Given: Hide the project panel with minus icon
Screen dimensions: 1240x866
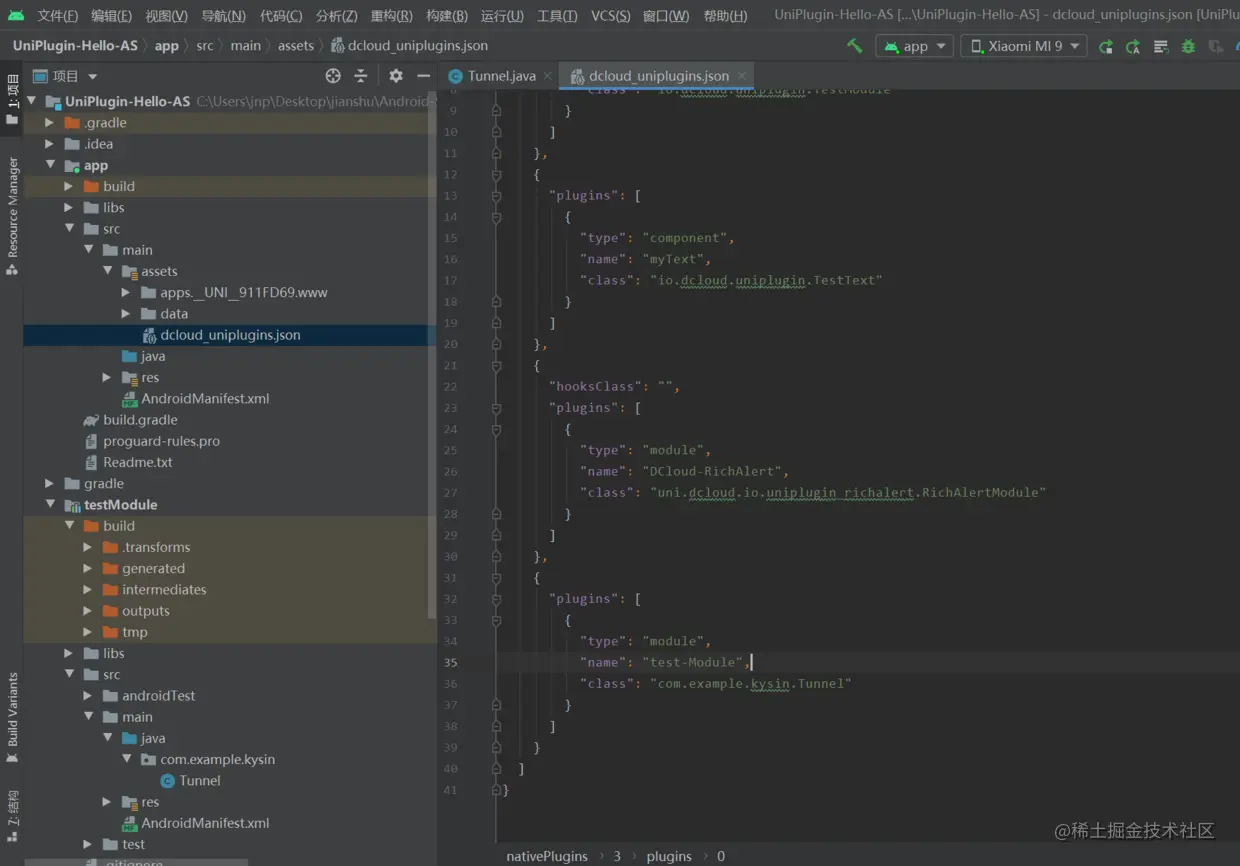Looking at the screenshot, I should [423, 76].
